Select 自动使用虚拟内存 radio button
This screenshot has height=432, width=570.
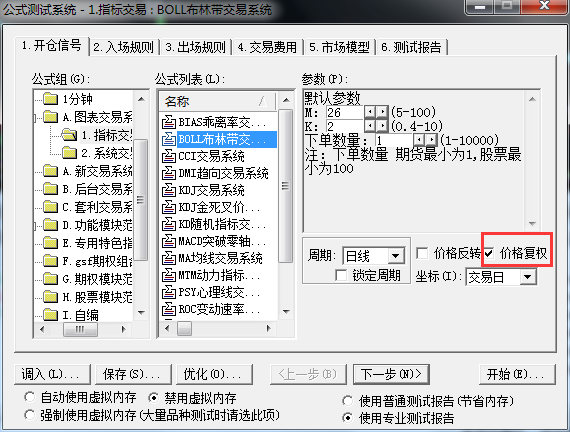point(29,397)
